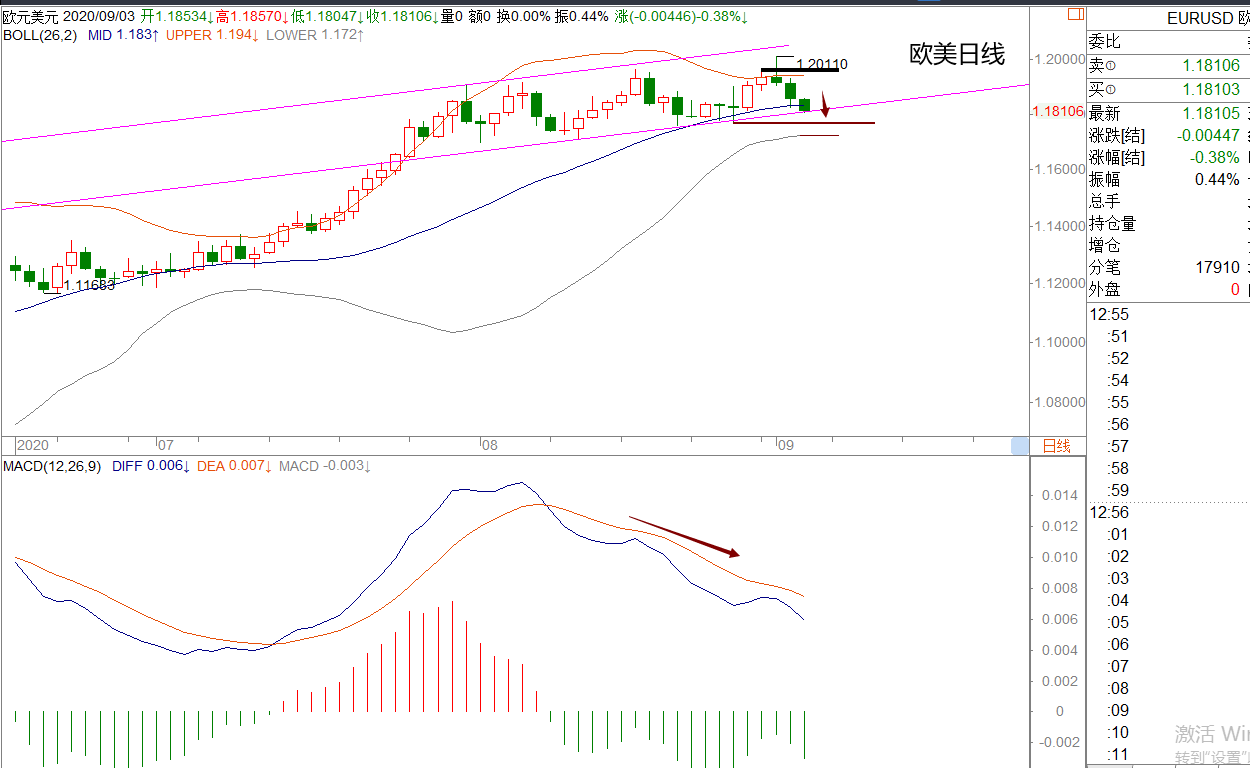The image size is (1250, 768).
Task: Select the 振幅 0.44% row
Action: click(1168, 180)
